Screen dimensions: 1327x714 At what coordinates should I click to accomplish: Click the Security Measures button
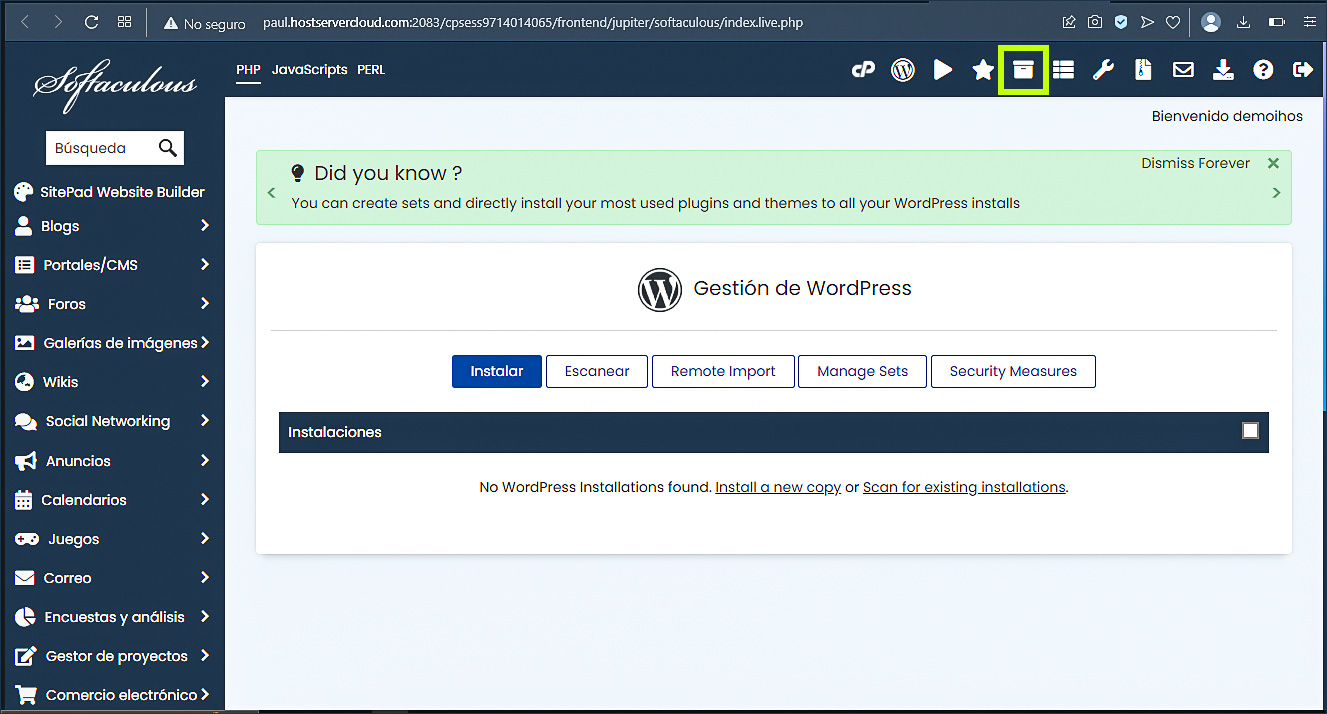(x=1013, y=371)
